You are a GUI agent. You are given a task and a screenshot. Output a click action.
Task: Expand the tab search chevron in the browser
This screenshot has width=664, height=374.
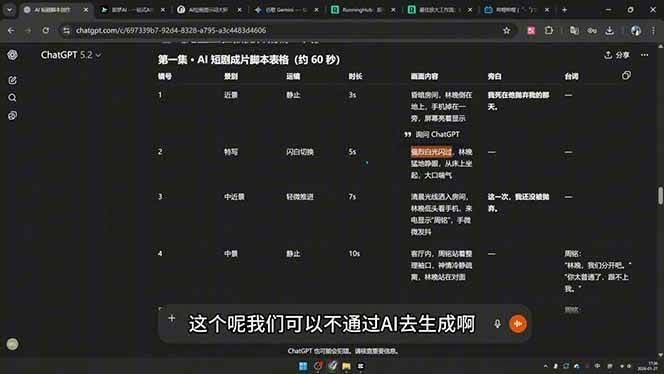pyautogui.click(x=9, y=9)
